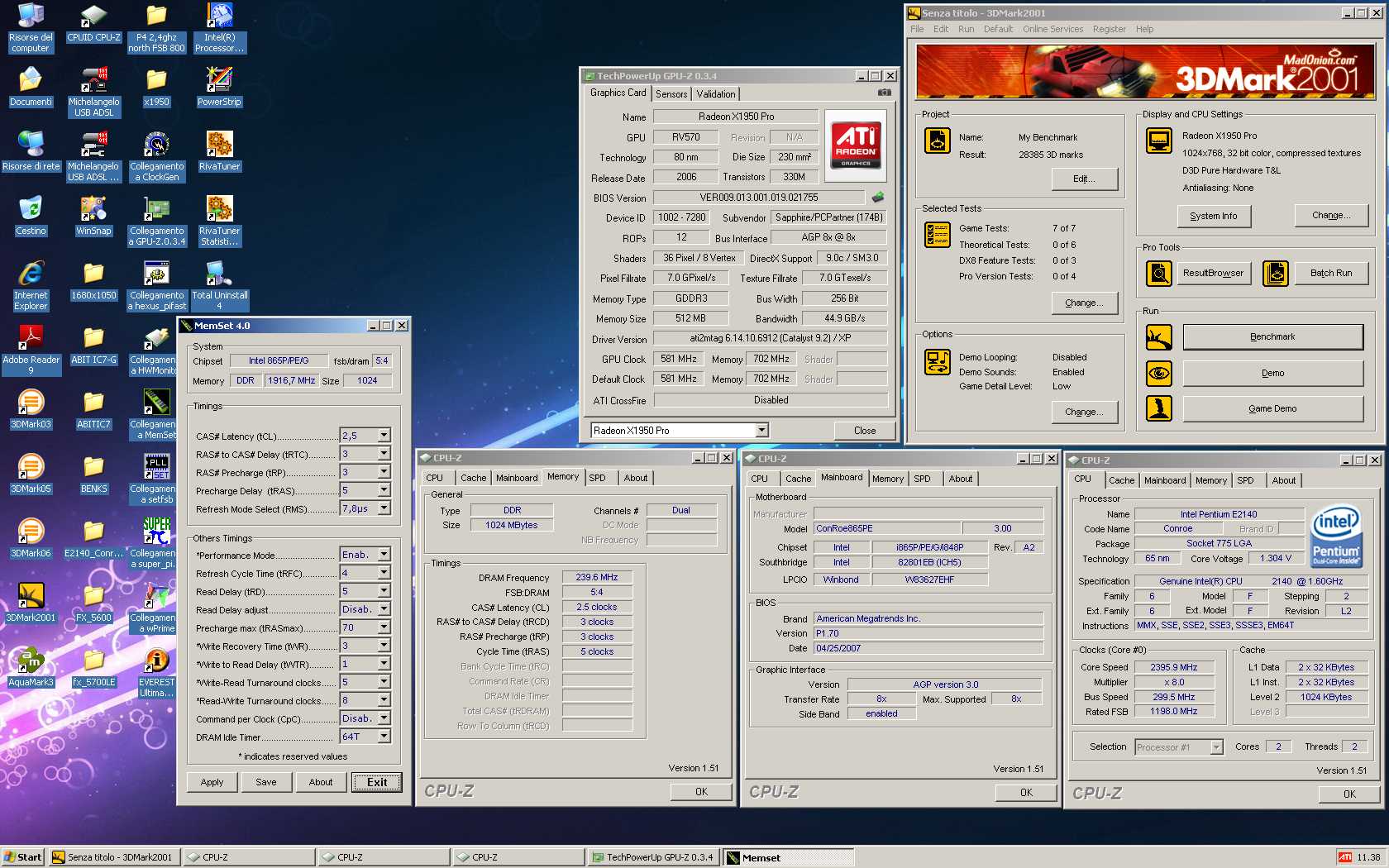1389x868 pixels.
Task: Open the CPUID CPU-Z desktop icon
Action: coord(93,23)
